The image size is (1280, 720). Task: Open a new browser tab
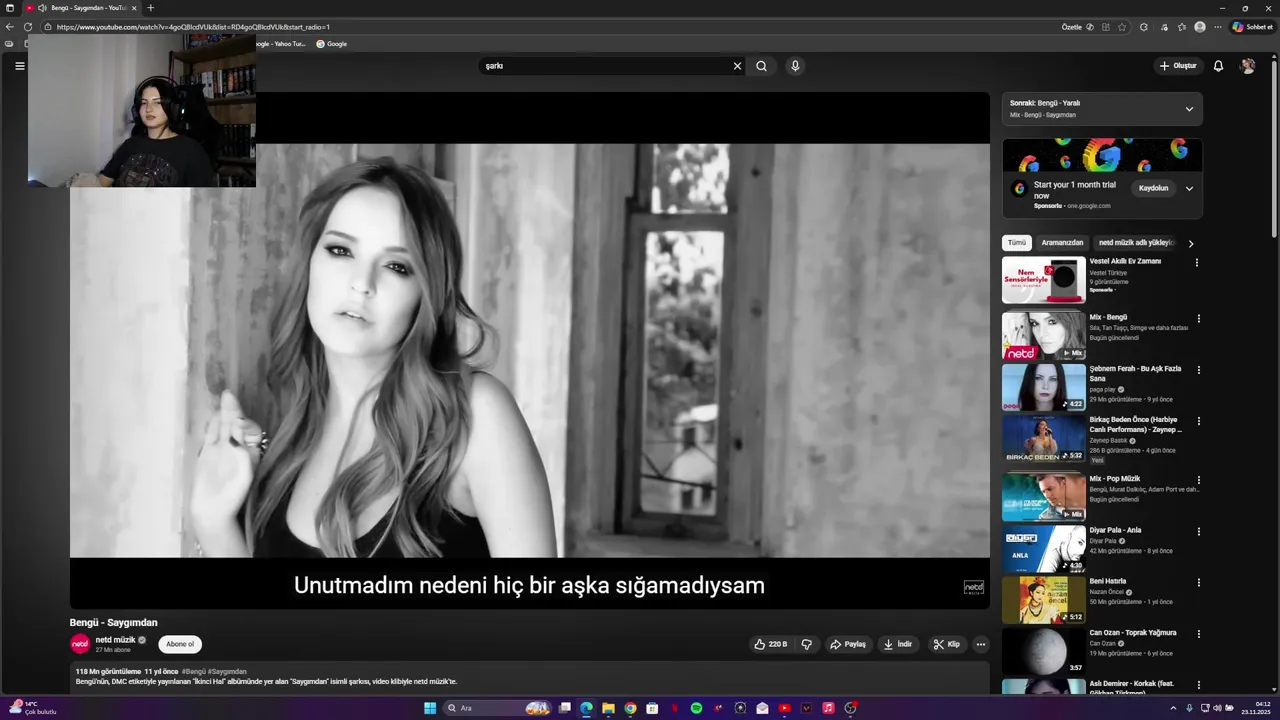pyautogui.click(x=150, y=8)
